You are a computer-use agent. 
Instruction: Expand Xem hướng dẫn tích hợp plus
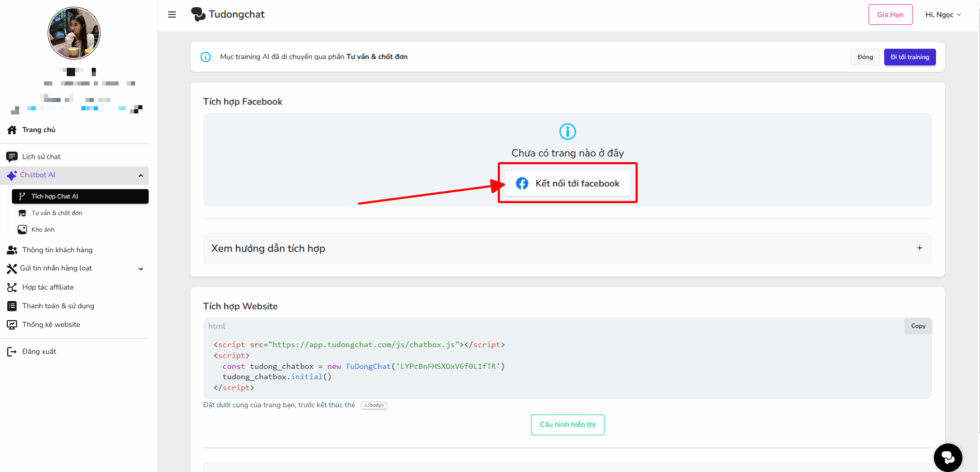[x=919, y=248]
